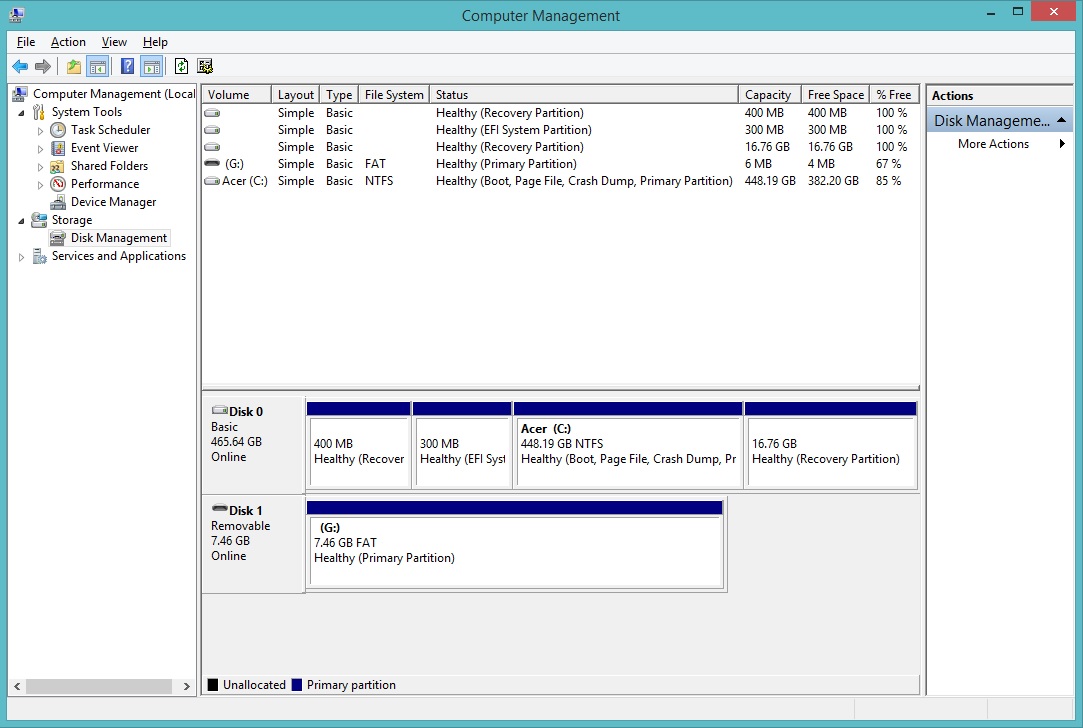Viewport: 1083px width, 728px height.
Task: Toggle the Show/Hide Action Pane toolbar icon
Action: click(x=151, y=66)
